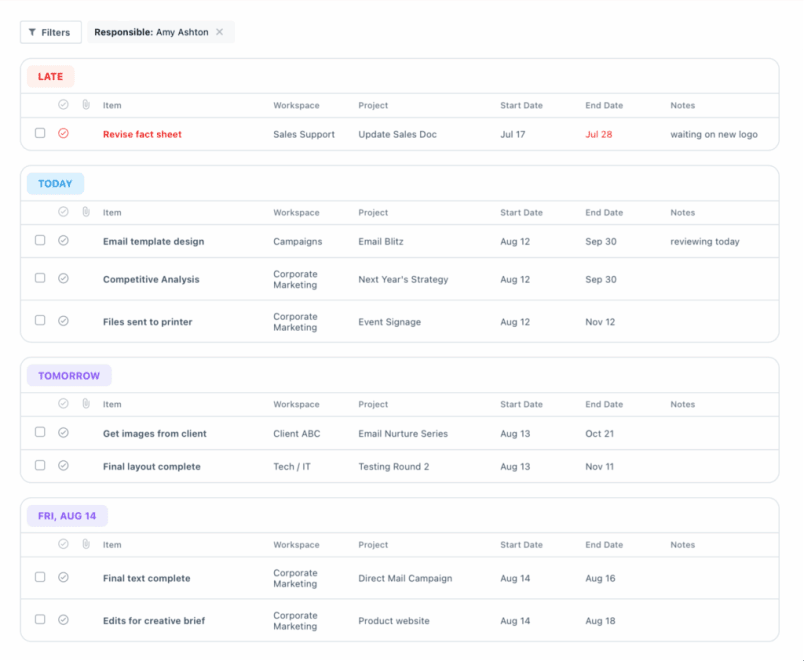804x661 pixels.
Task: Mark Email template design complete with its check icon
Action: pyautogui.click(x=63, y=241)
